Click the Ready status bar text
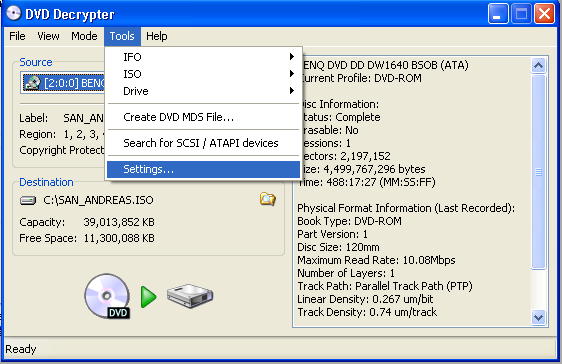Screen dimensions: 562x364 click(x=21, y=349)
